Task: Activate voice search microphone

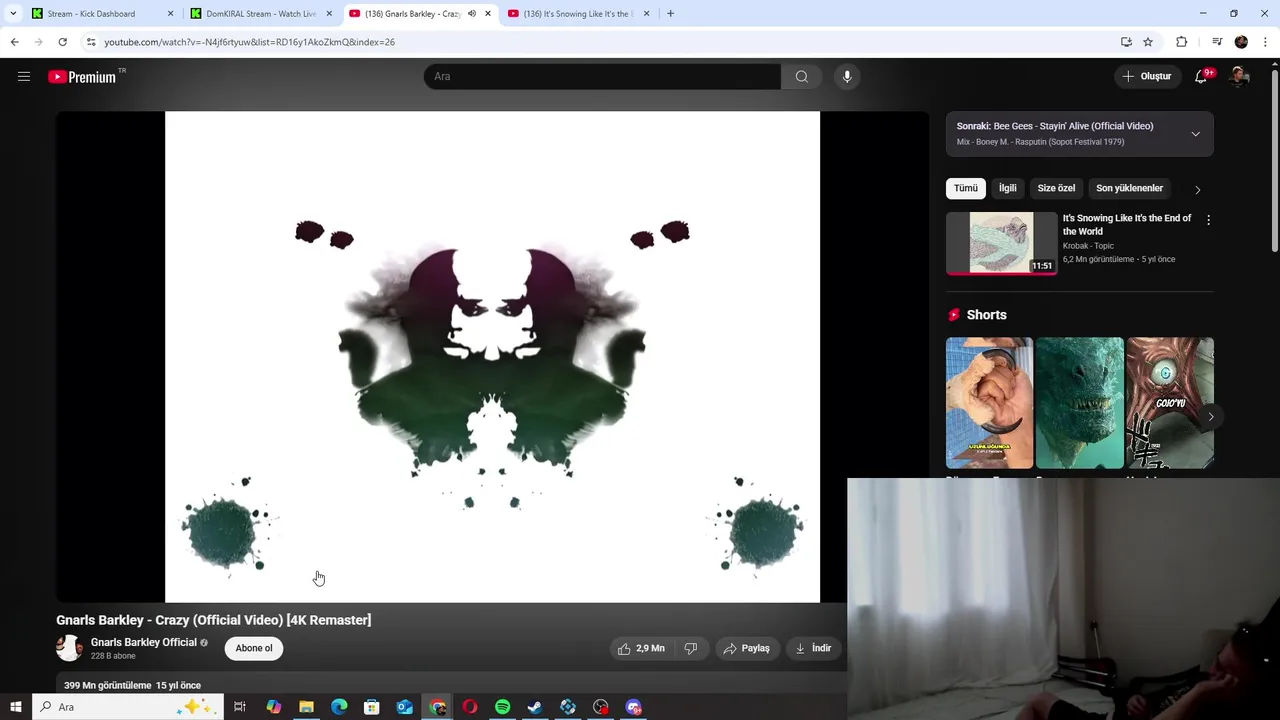Action: (x=846, y=77)
